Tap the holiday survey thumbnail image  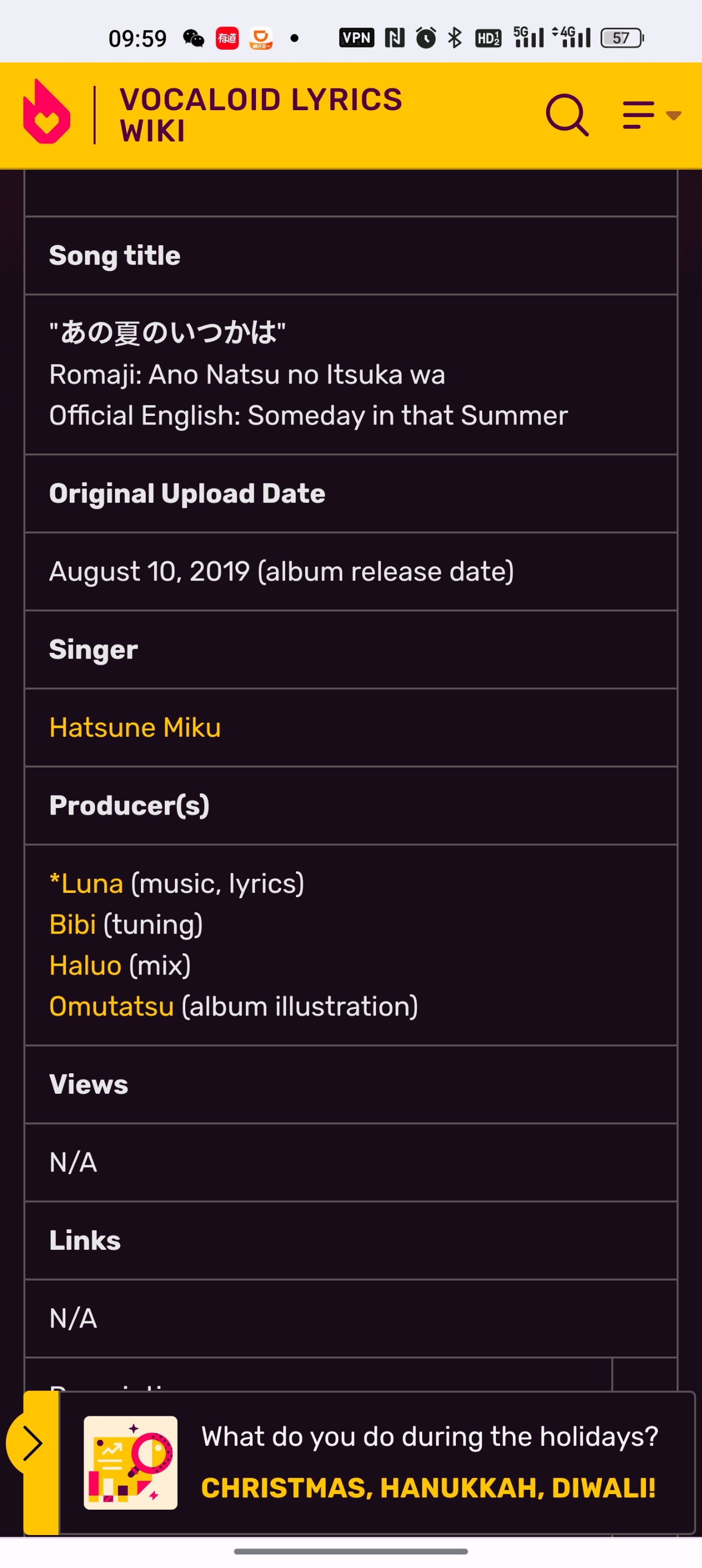pyautogui.click(x=131, y=1463)
